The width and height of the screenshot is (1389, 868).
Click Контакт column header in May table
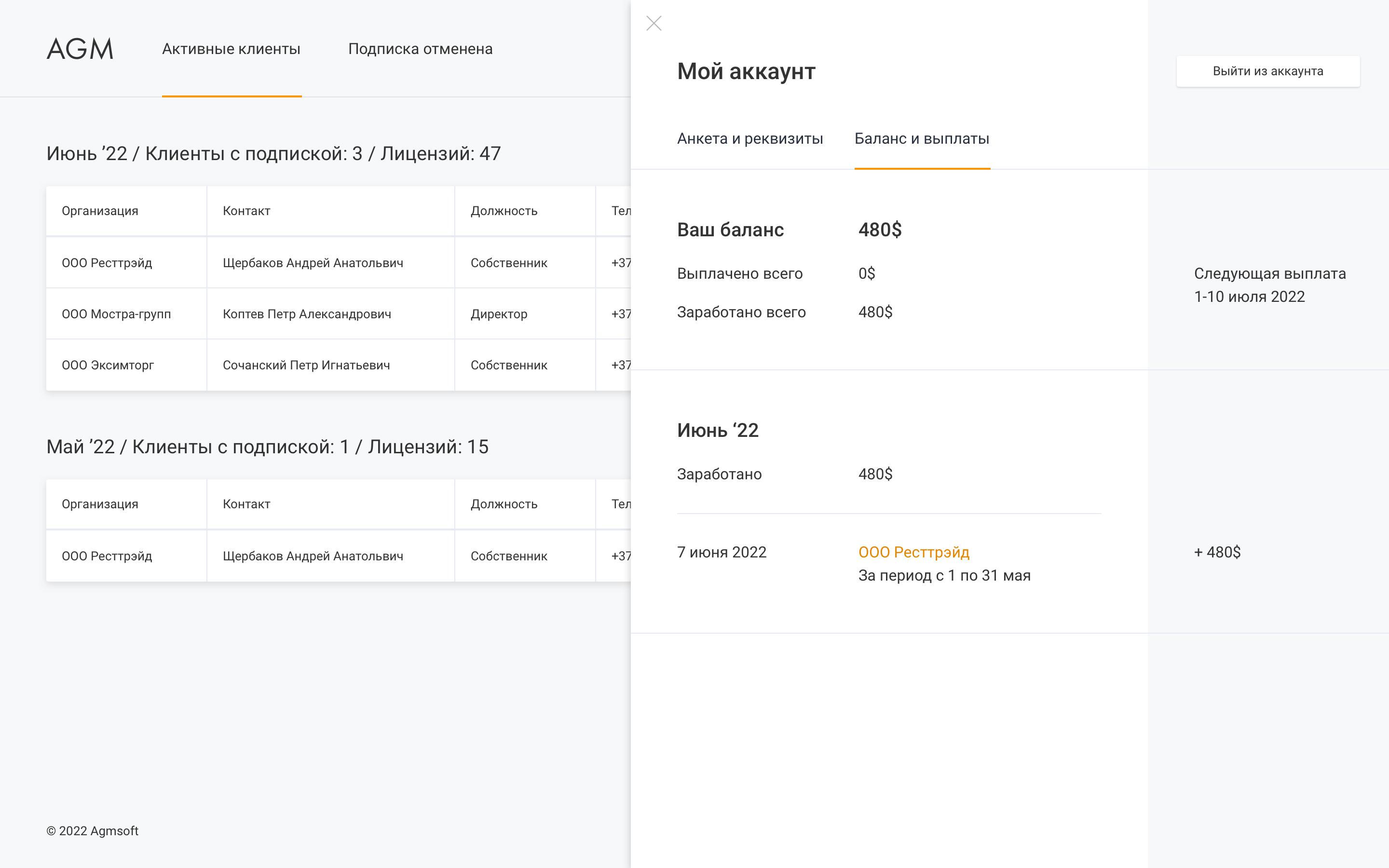pyautogui.click(x=246, y=504)
